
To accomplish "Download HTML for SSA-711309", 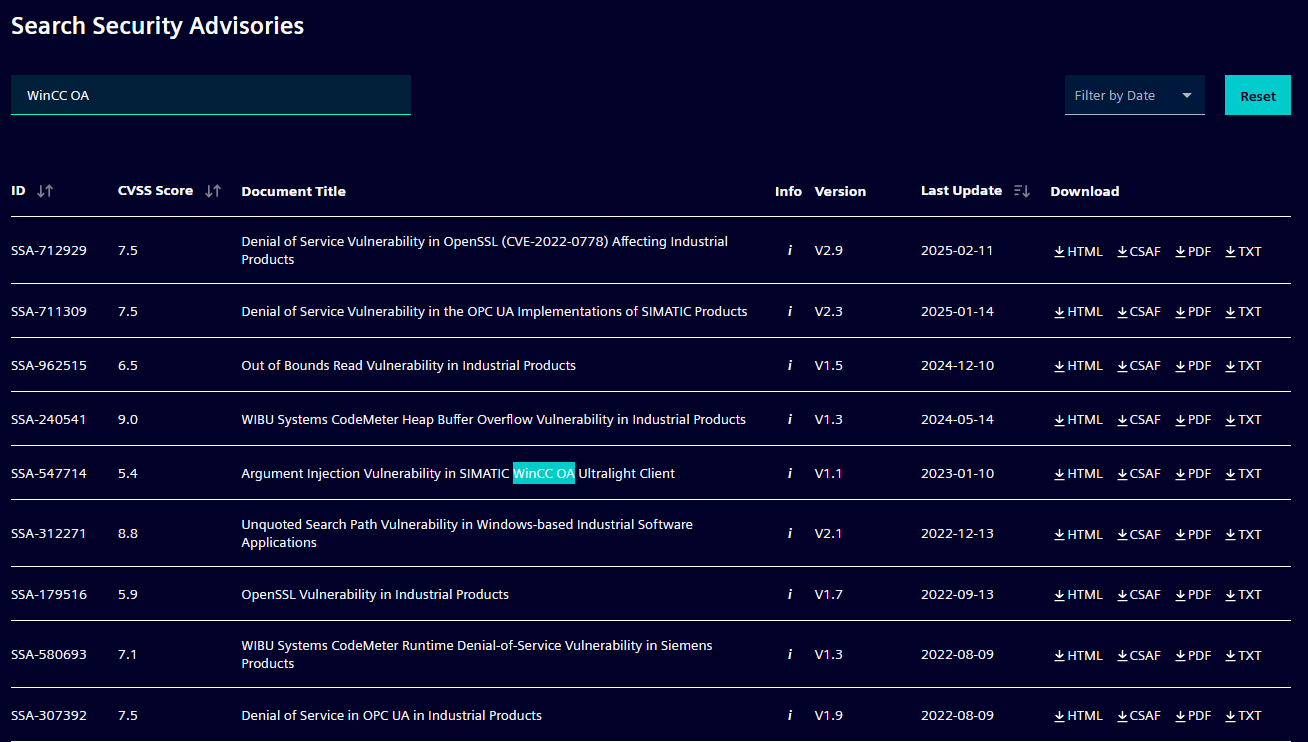I will 1078,312.
